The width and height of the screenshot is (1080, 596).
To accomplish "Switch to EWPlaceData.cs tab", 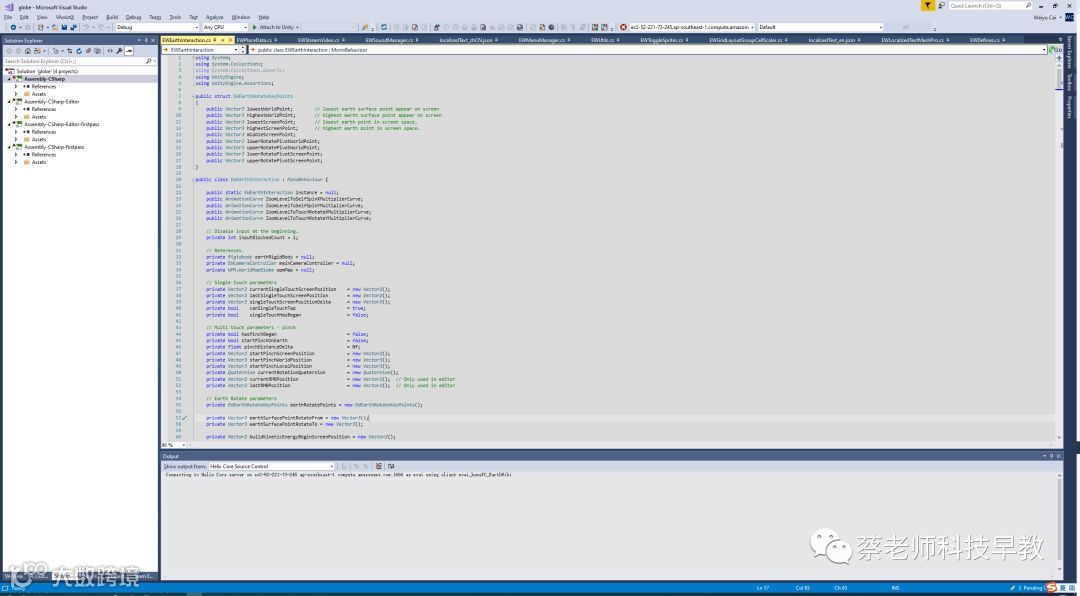I will click(x=254, y=40).
